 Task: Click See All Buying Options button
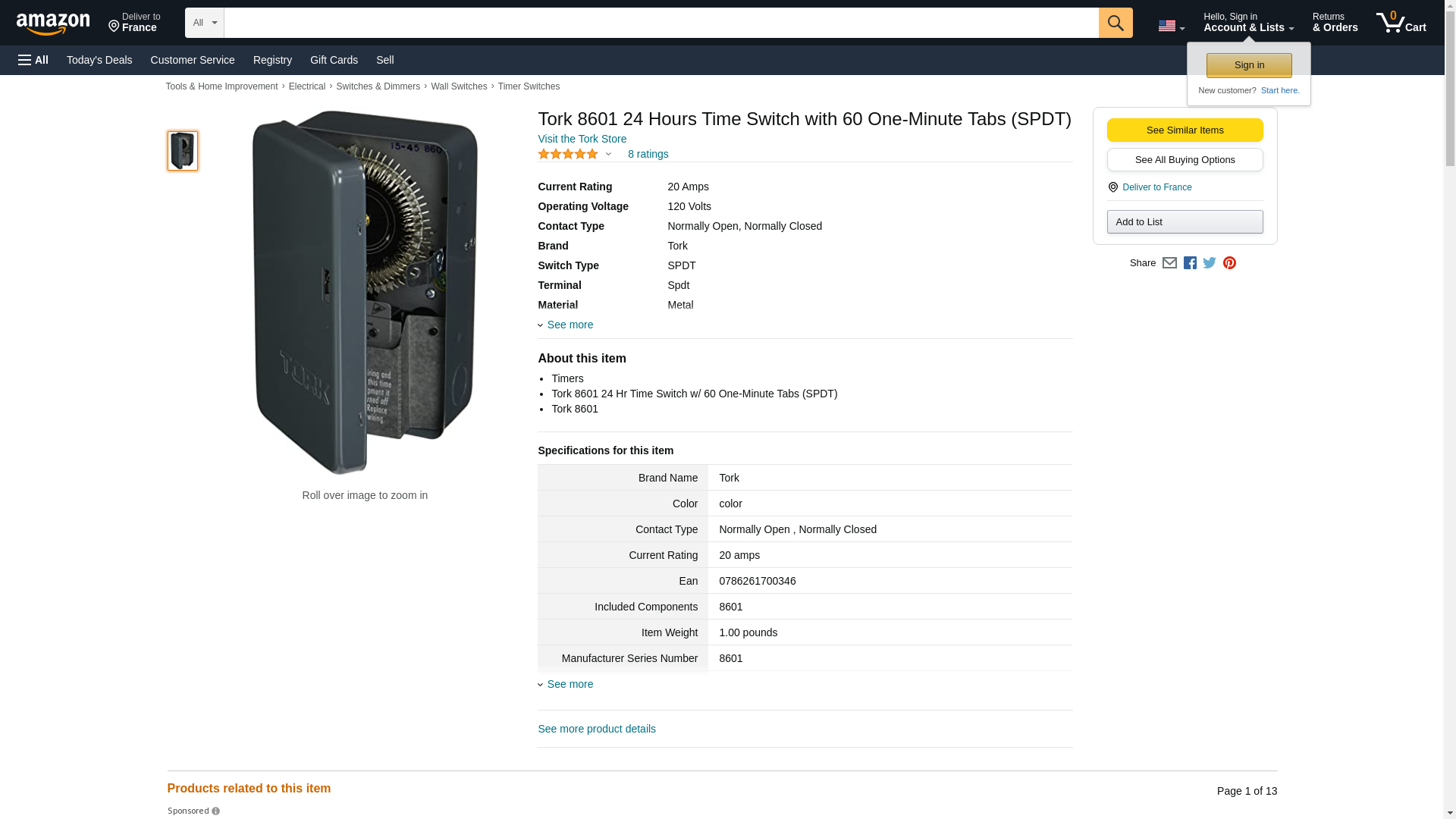pyautogui.click(x=1185, y=160)
